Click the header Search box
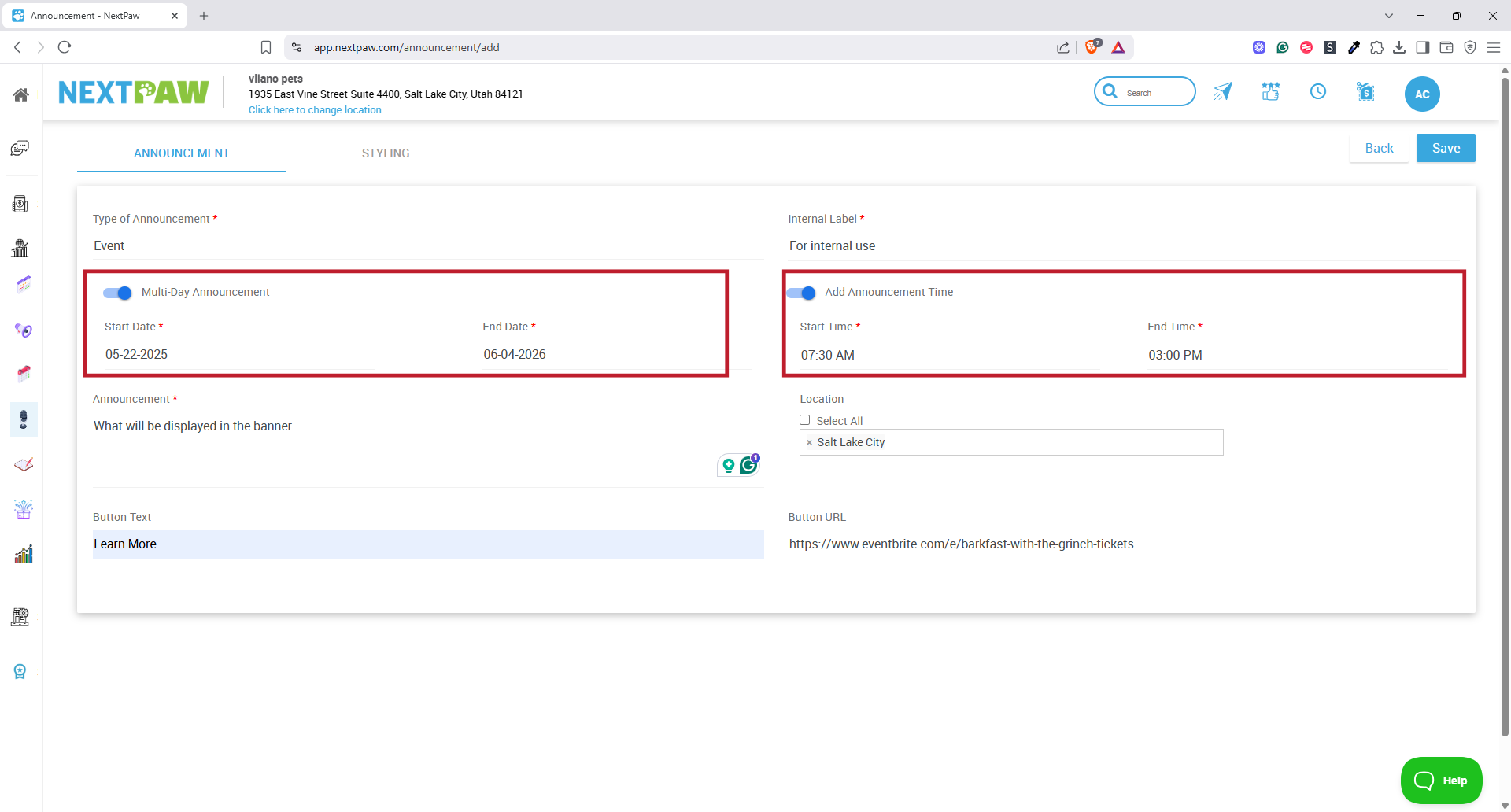1511x812 pixels. point(1145,92)
